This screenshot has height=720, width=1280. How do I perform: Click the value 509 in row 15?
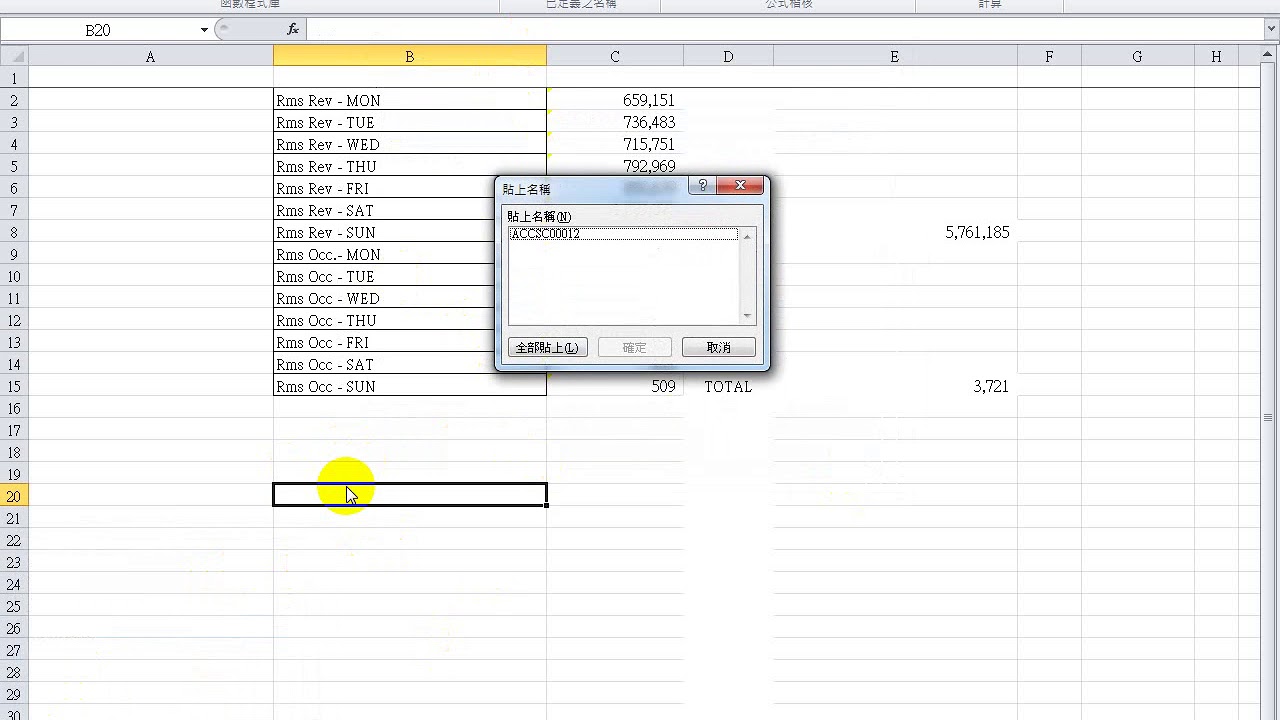click(663, 386)
